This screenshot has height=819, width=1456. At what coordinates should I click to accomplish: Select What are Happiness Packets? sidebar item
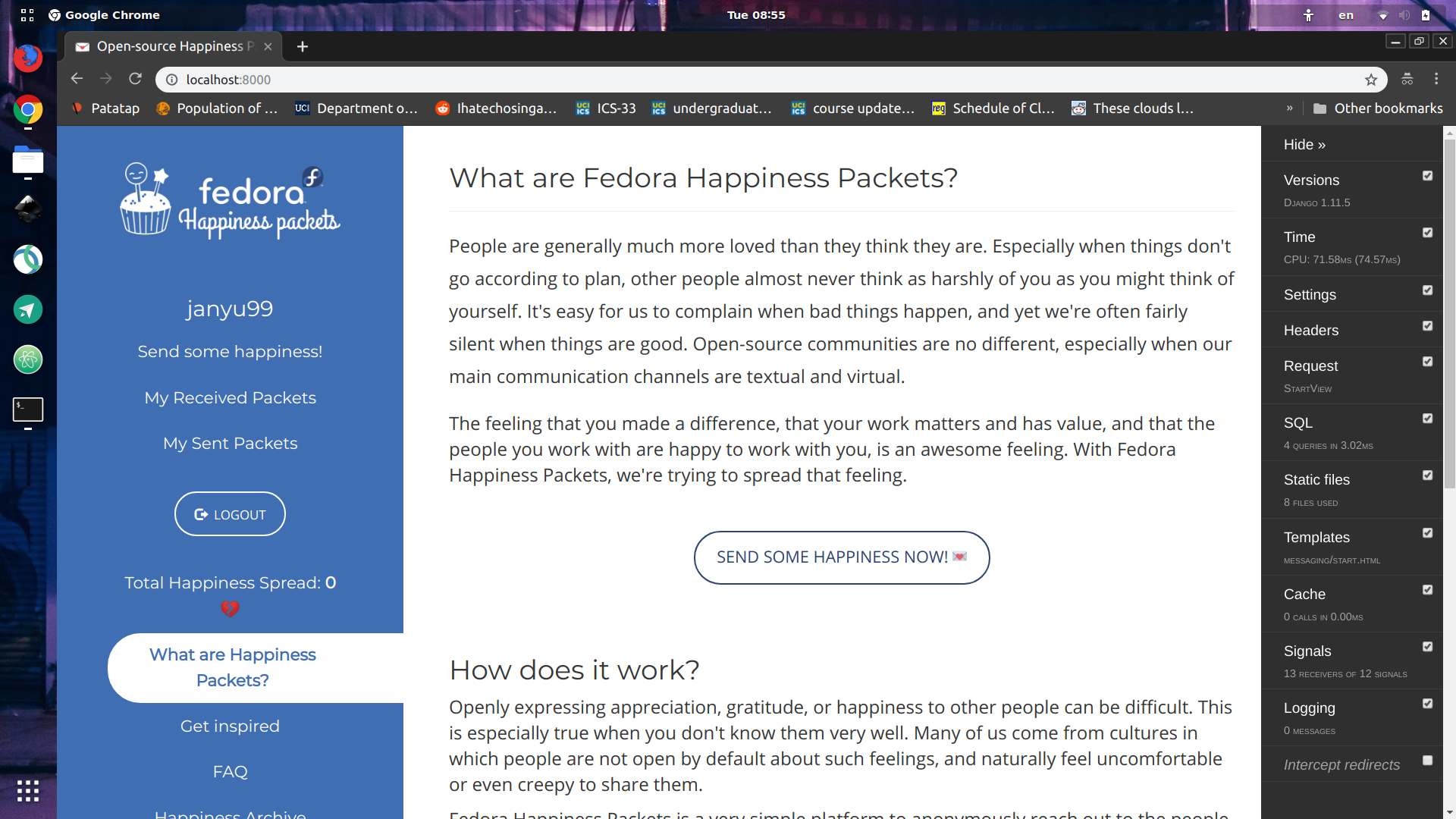[256, 668]
